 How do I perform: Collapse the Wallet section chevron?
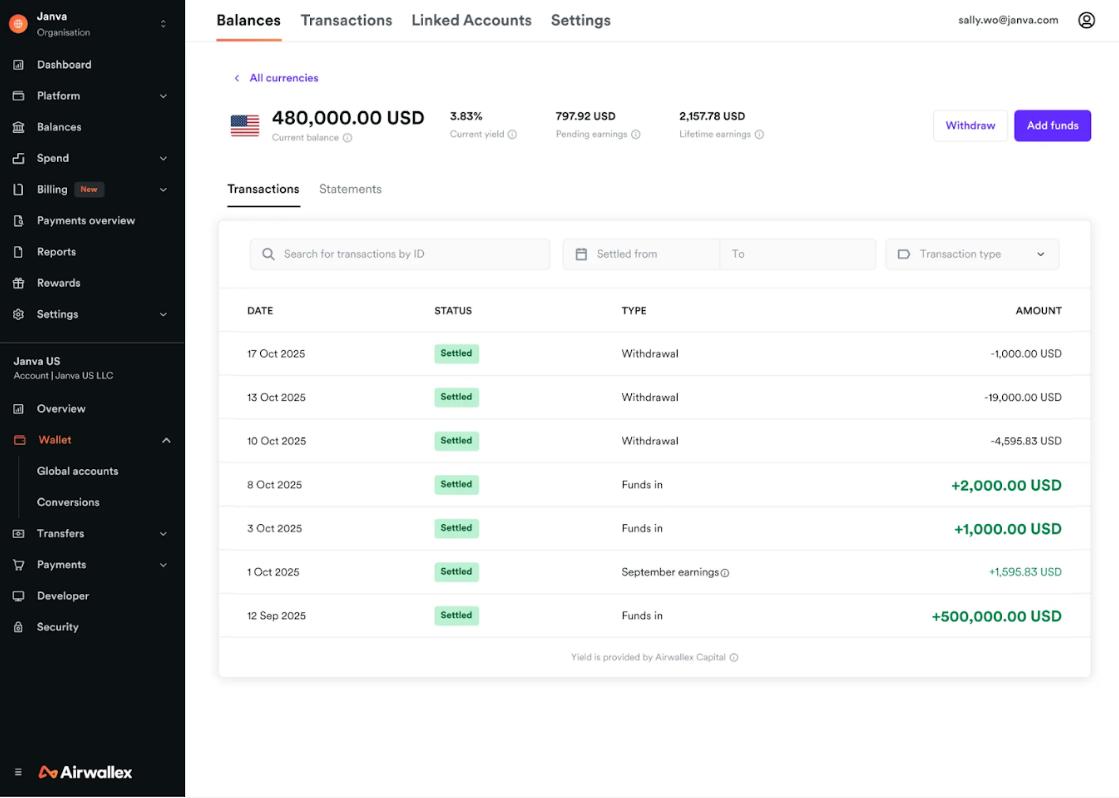[x=166, y=440]
